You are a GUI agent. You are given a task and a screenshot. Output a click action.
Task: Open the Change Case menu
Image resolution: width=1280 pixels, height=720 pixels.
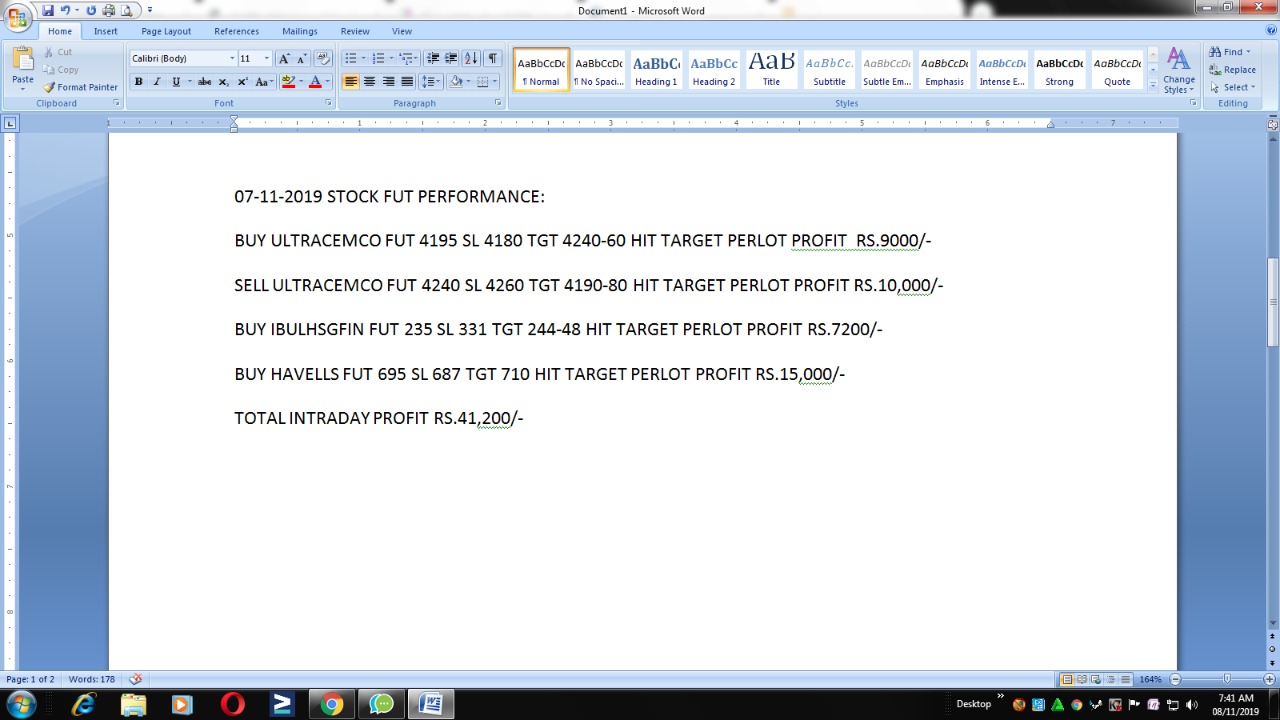[x=264, y=82]
